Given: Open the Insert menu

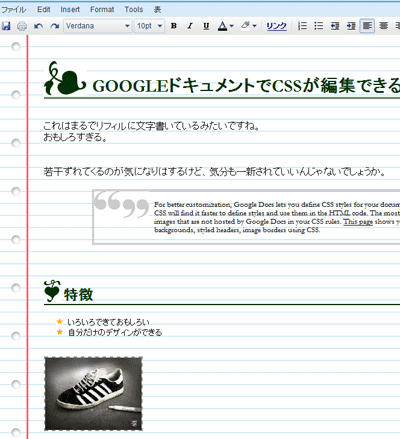Looking at the screenshot, I should point(70,9).
